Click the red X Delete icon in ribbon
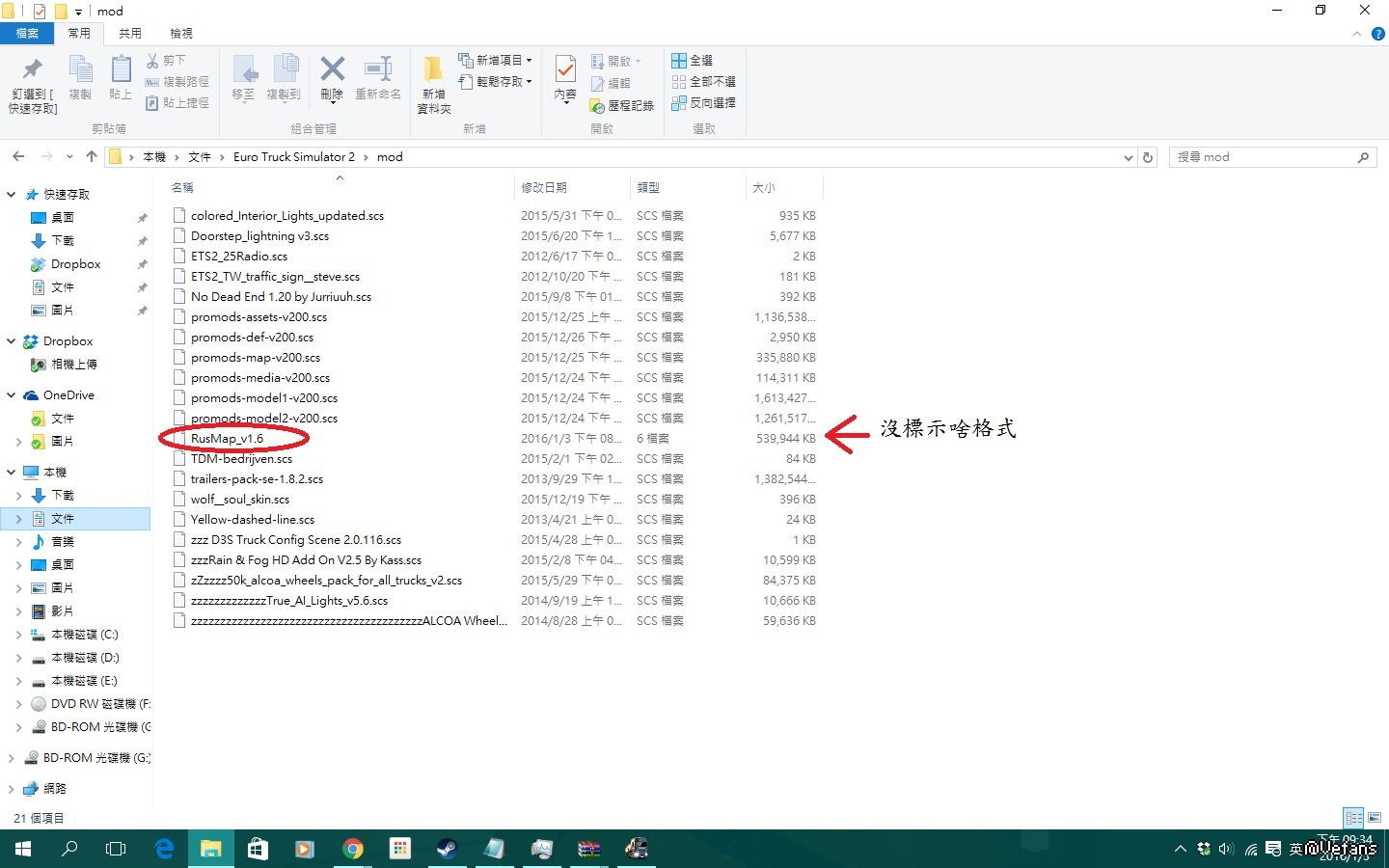Viewport: 1389px width, 868px height. click(x=332, y=70)
